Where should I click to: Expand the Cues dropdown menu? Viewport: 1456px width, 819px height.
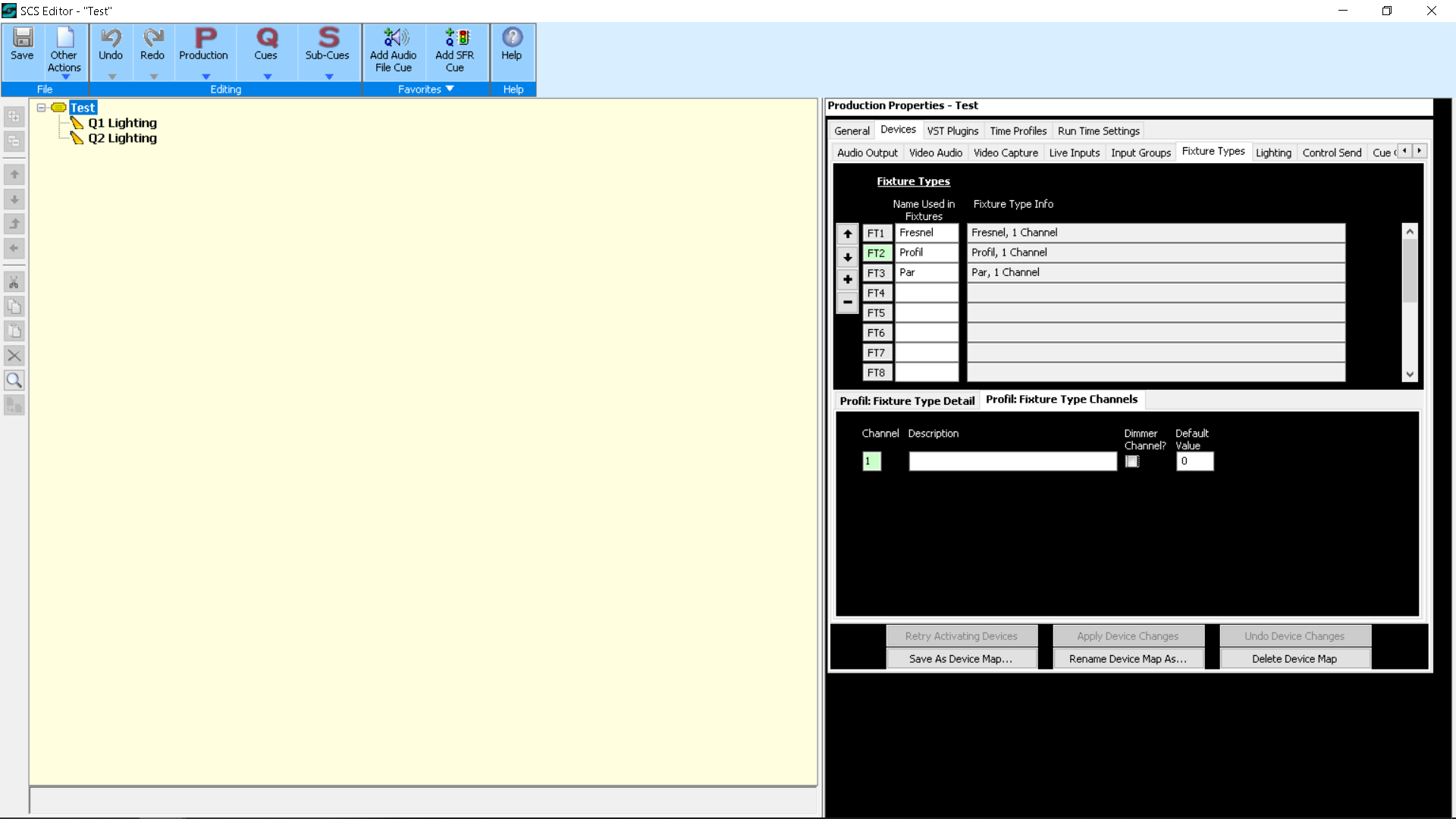(267, 77)
